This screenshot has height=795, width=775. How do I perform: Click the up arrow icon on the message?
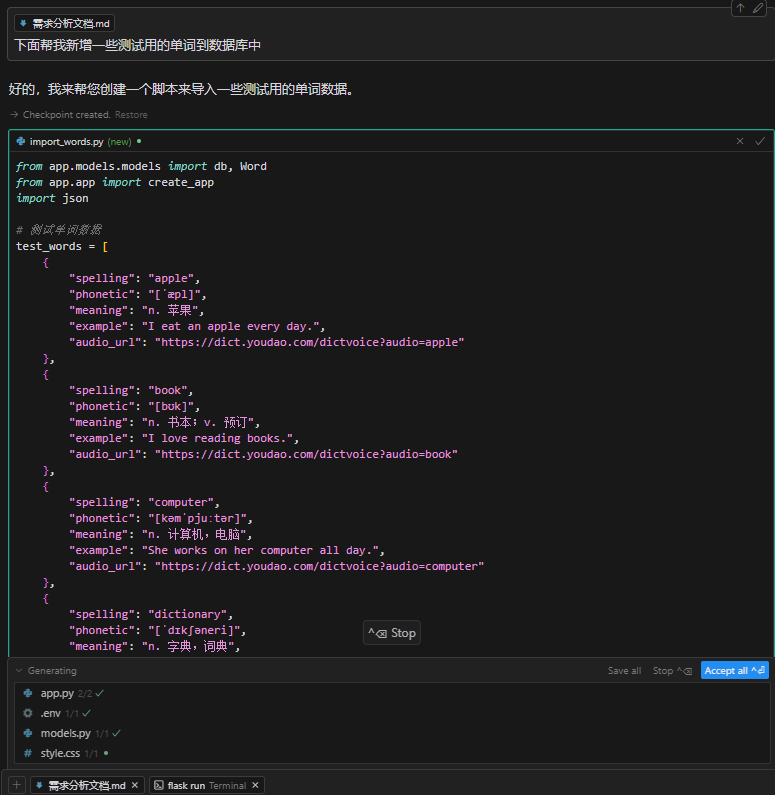[741, 8]
